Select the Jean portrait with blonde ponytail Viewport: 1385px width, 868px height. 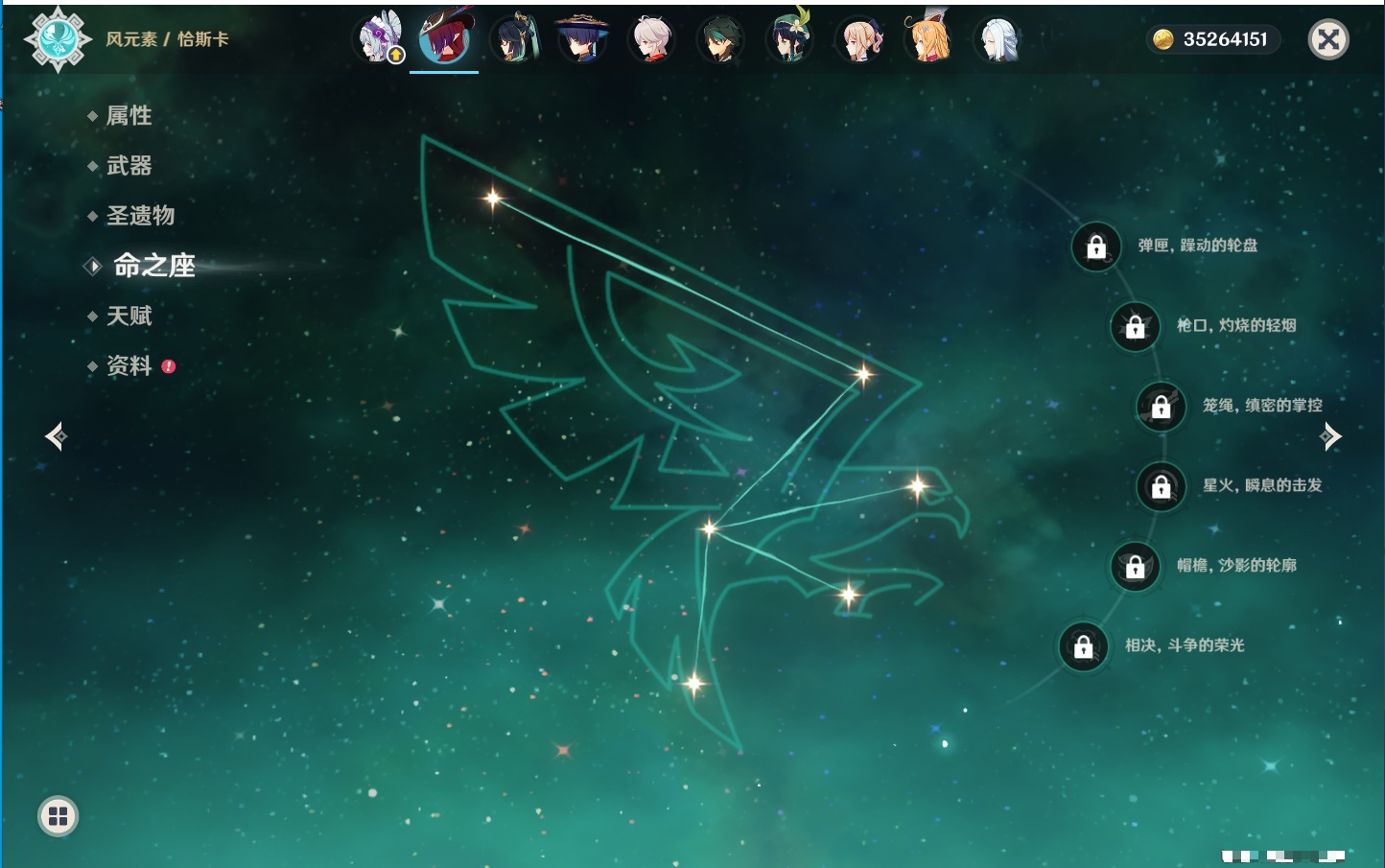coord(858,39)
